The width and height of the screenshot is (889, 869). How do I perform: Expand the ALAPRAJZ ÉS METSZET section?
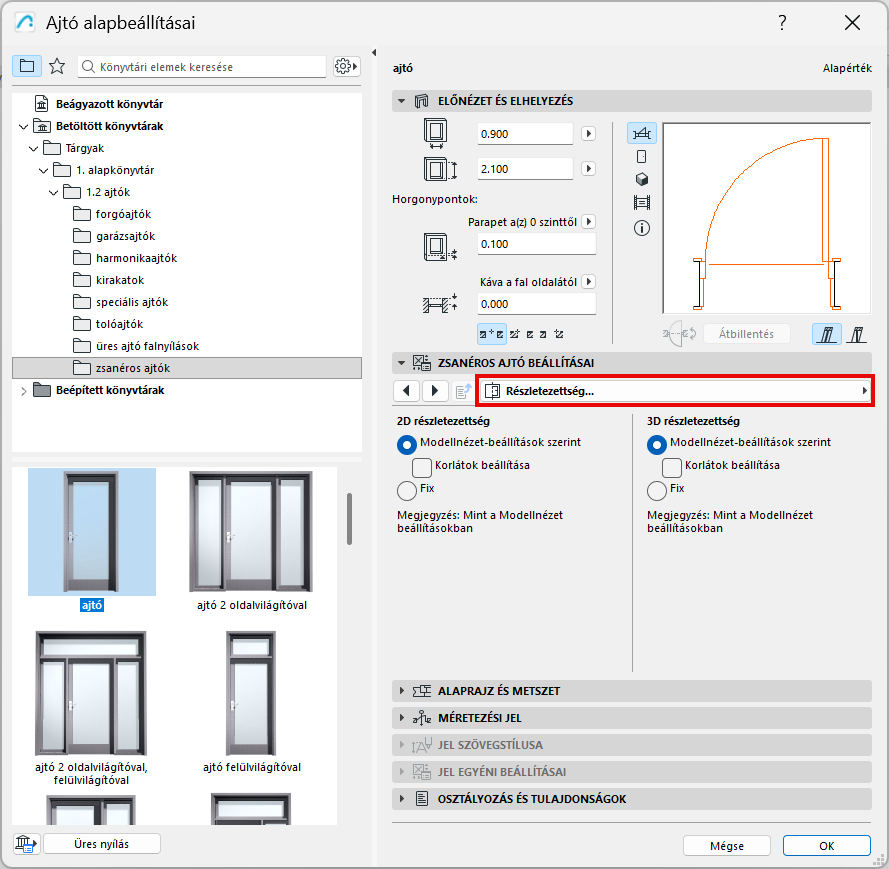tap(402, 690)
